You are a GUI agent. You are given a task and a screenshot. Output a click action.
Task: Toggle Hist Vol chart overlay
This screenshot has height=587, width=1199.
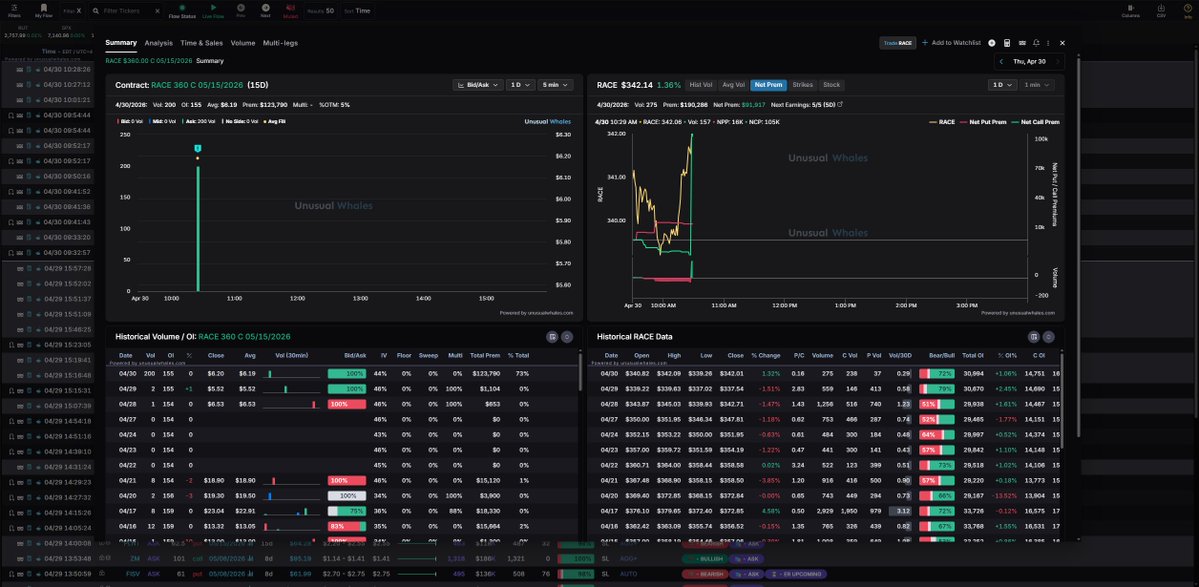click(700, 85)
